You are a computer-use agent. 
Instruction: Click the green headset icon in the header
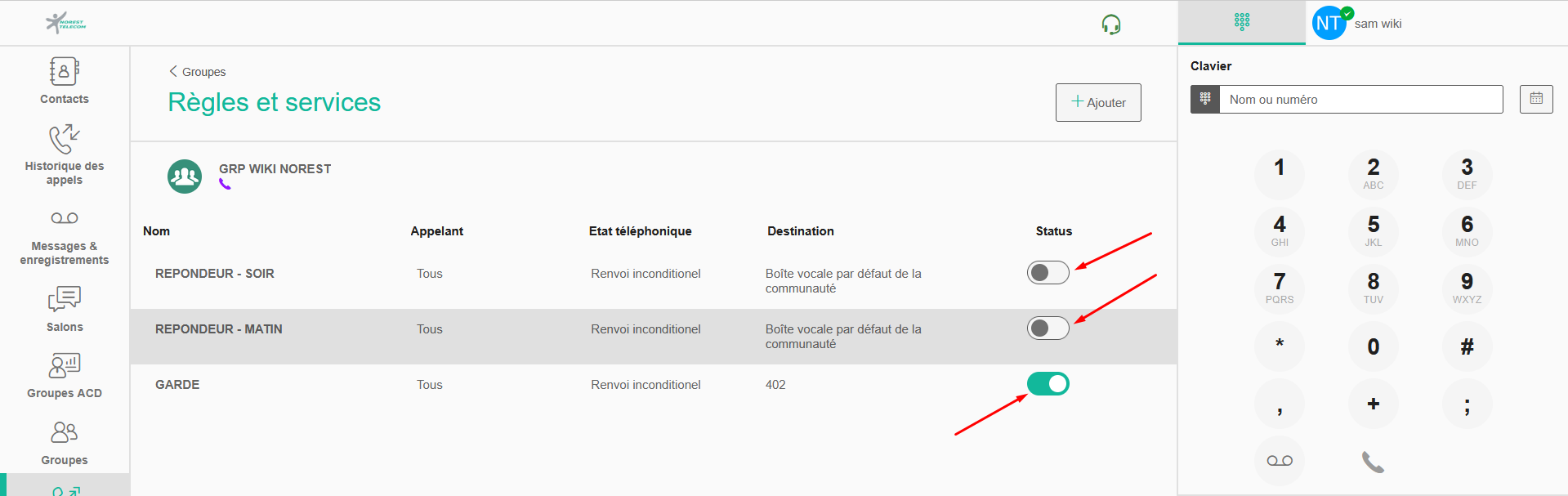pyautogui.click(x=1111, y=25)
